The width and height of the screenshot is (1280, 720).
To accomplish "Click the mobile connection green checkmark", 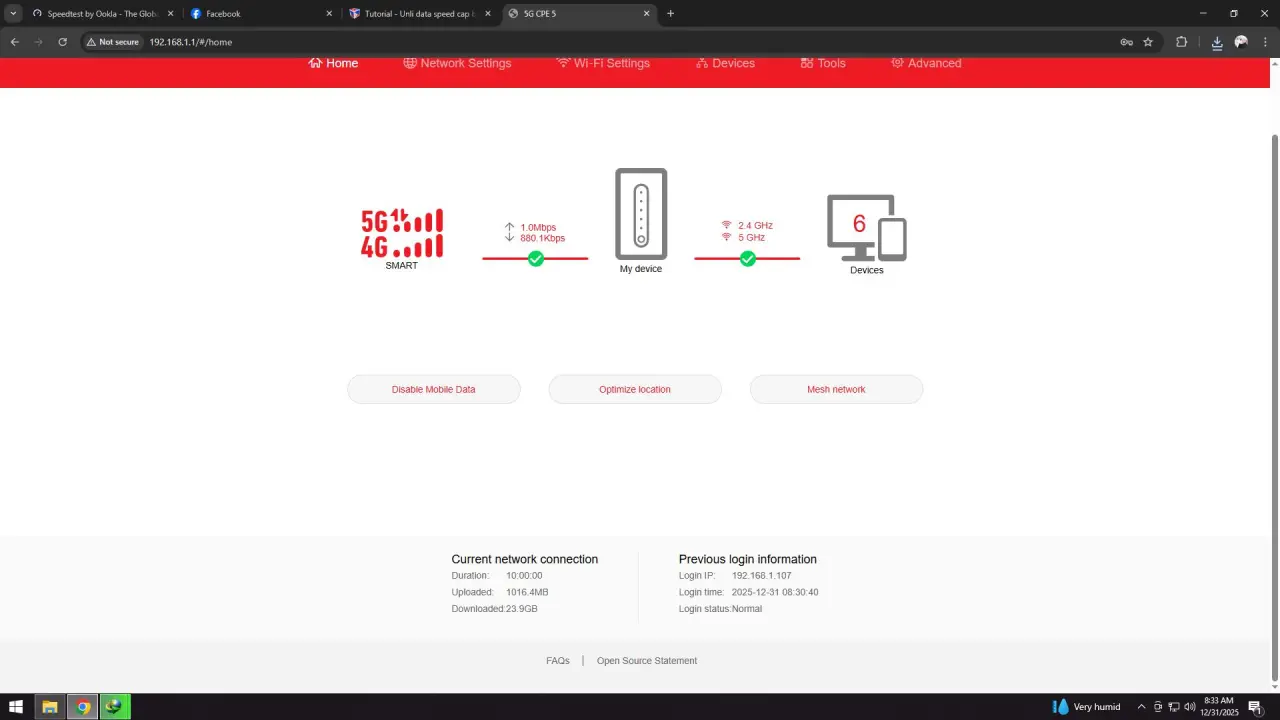I will 536,258.
